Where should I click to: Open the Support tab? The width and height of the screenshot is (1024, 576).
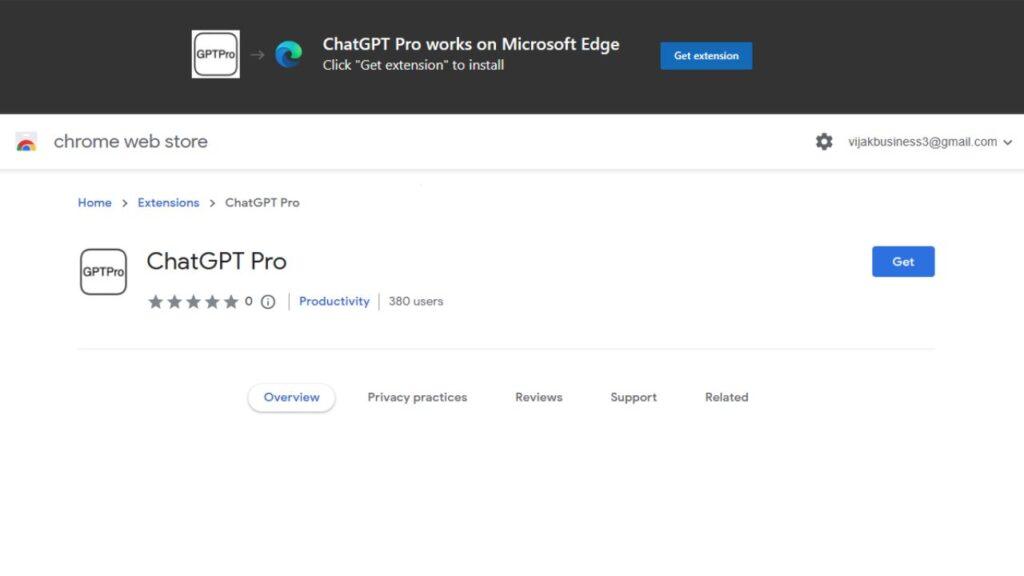pos(633,397)
